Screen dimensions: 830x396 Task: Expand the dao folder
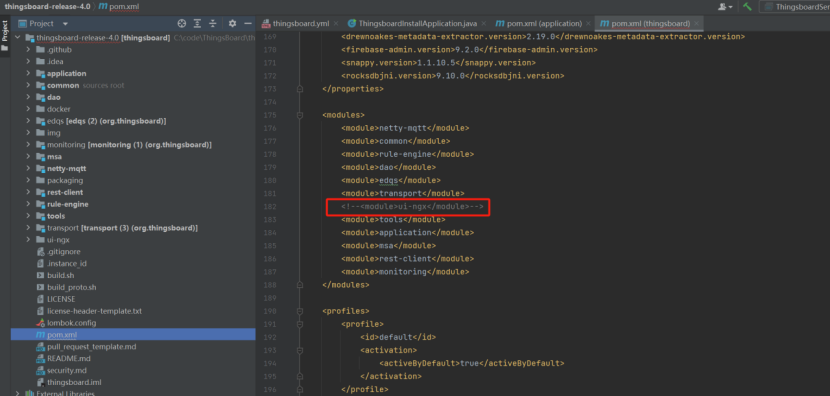(x=28, y=97)
